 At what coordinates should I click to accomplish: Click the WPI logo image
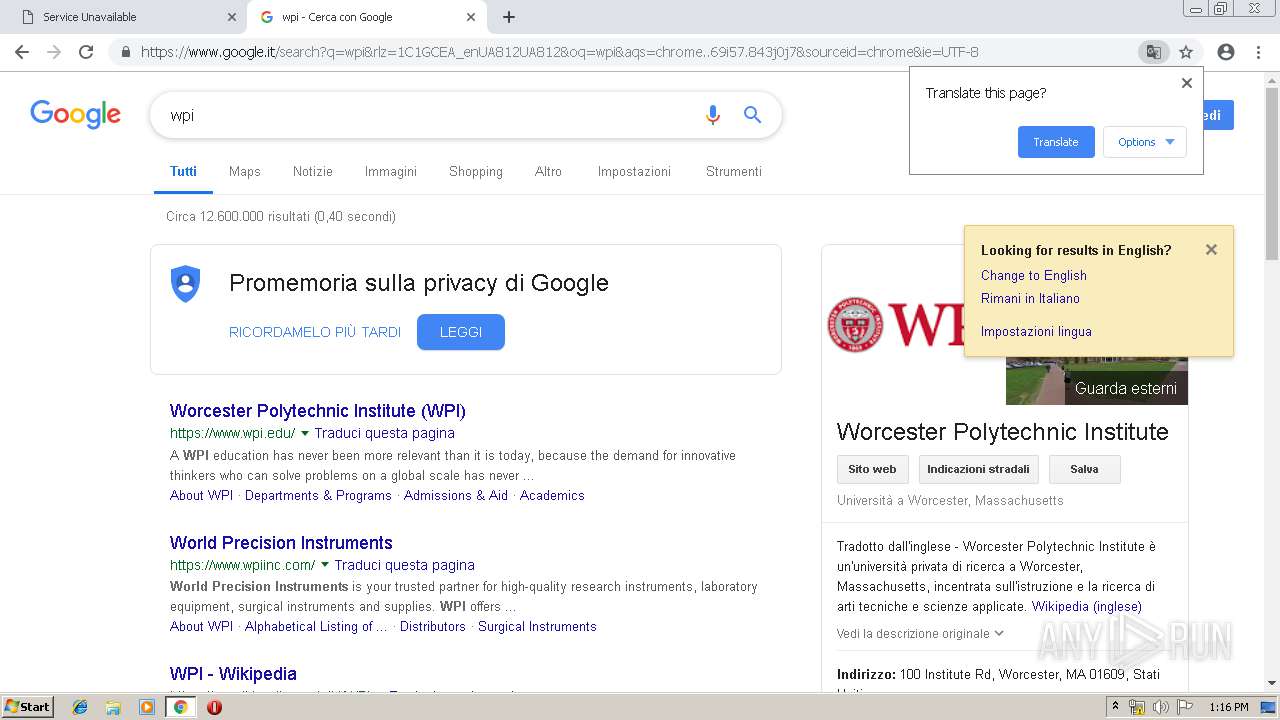click(895, 324)
